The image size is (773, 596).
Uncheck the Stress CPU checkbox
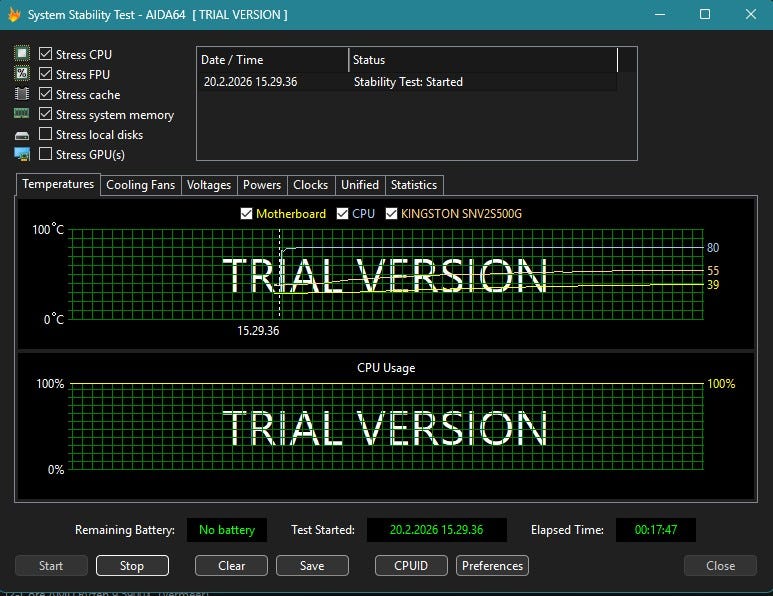[x=45, y=54]
